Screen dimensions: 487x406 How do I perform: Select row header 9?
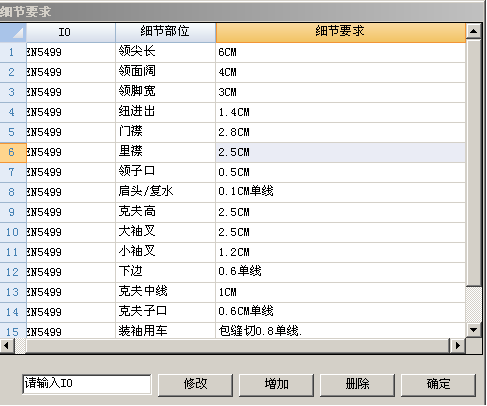[13, 212]
